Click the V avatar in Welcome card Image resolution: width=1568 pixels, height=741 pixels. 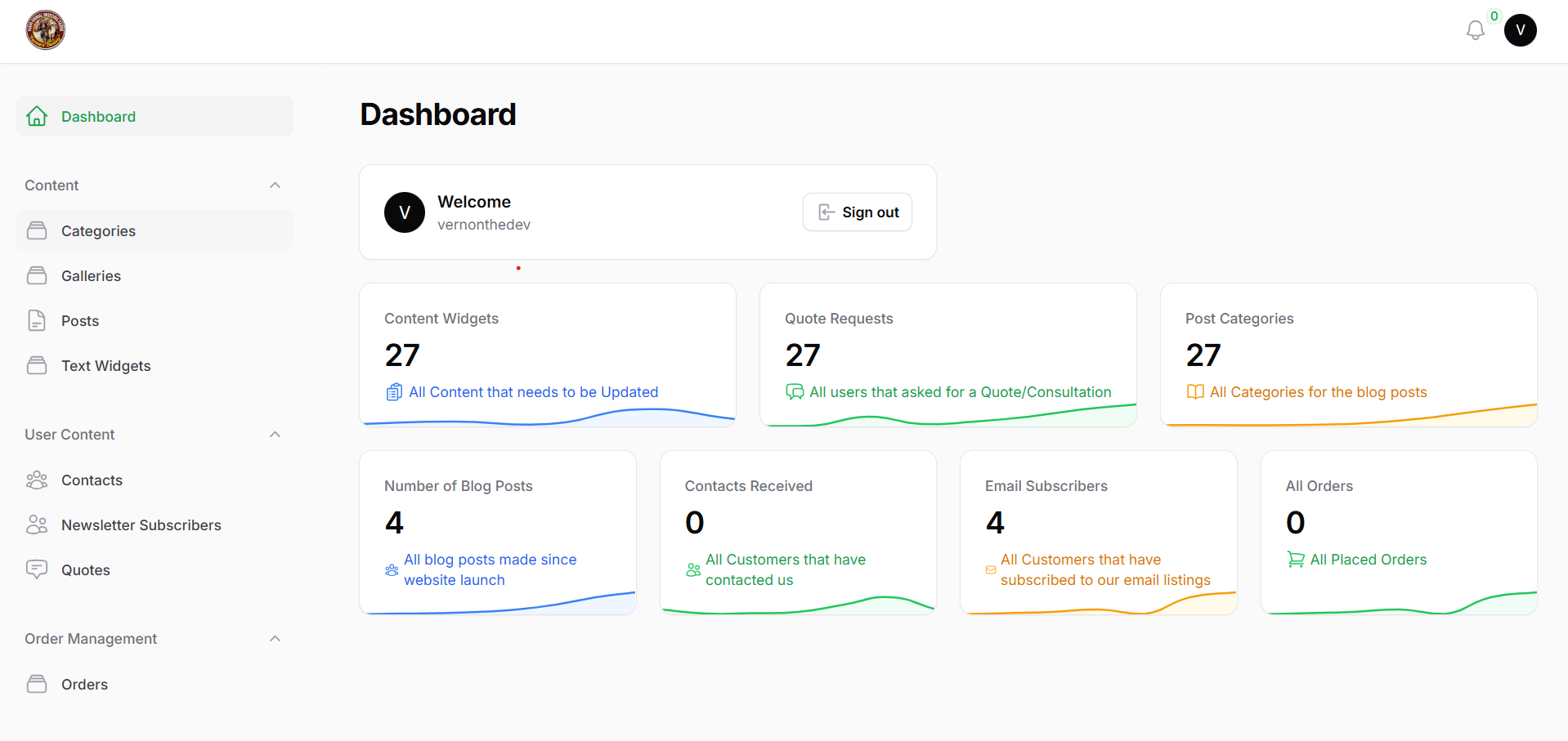(405, 212)
